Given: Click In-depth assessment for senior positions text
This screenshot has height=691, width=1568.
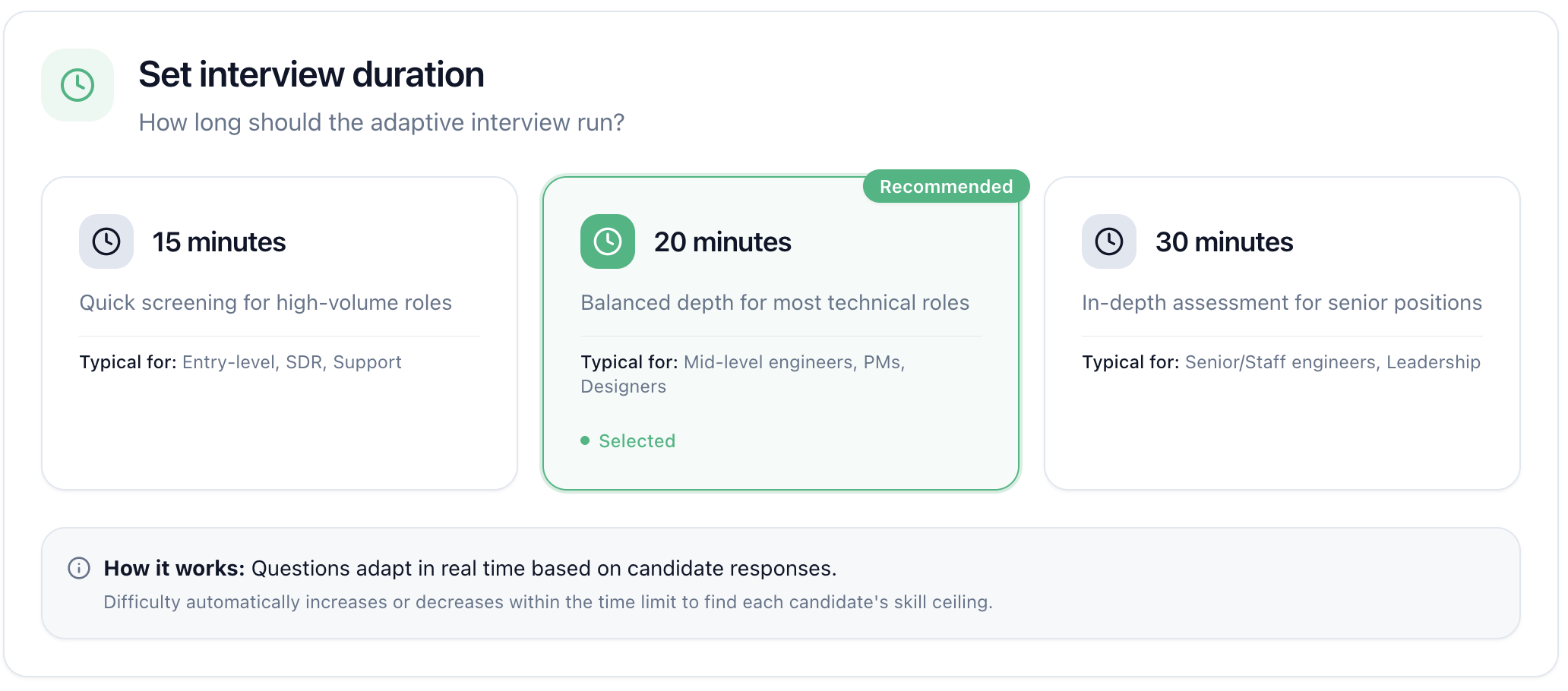Looking at the screenshot, I should click(1282, 303).
